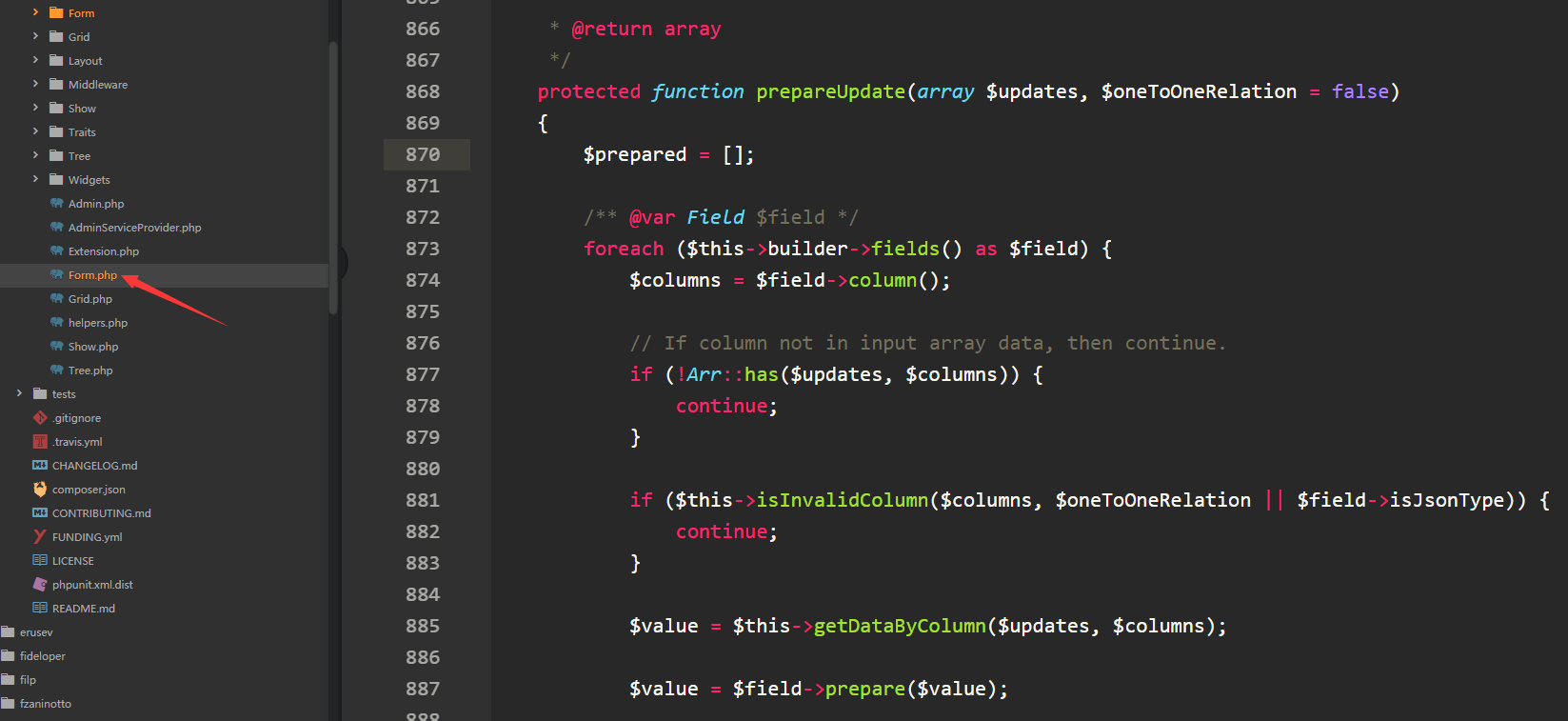Open the fideloper folder
The height and width of the screenshot is (721, 1568).
pyautogui.click(x=43, y=656)
